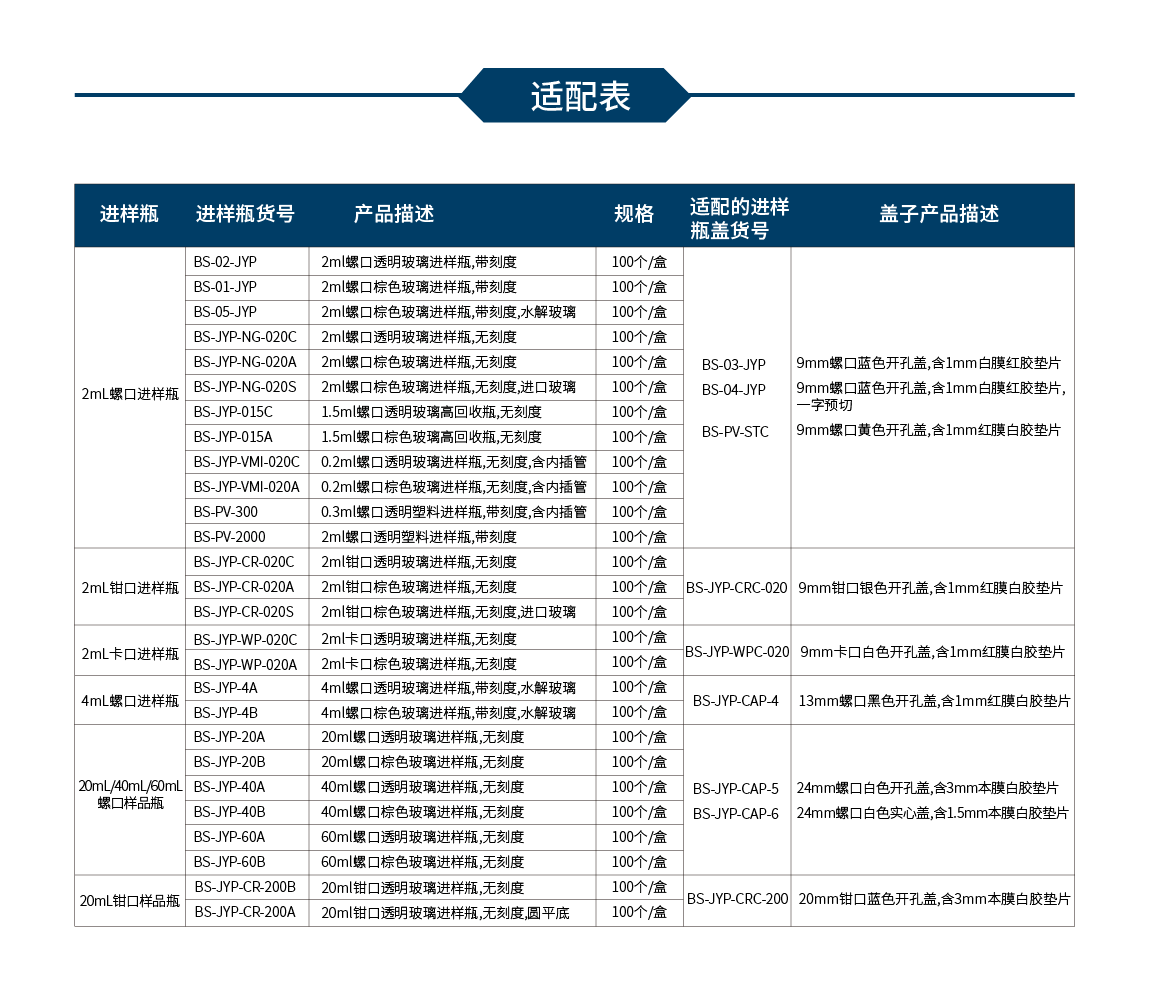
Task: Click the BS-JYP-60A product code
Action: click(x=230, y=837)
